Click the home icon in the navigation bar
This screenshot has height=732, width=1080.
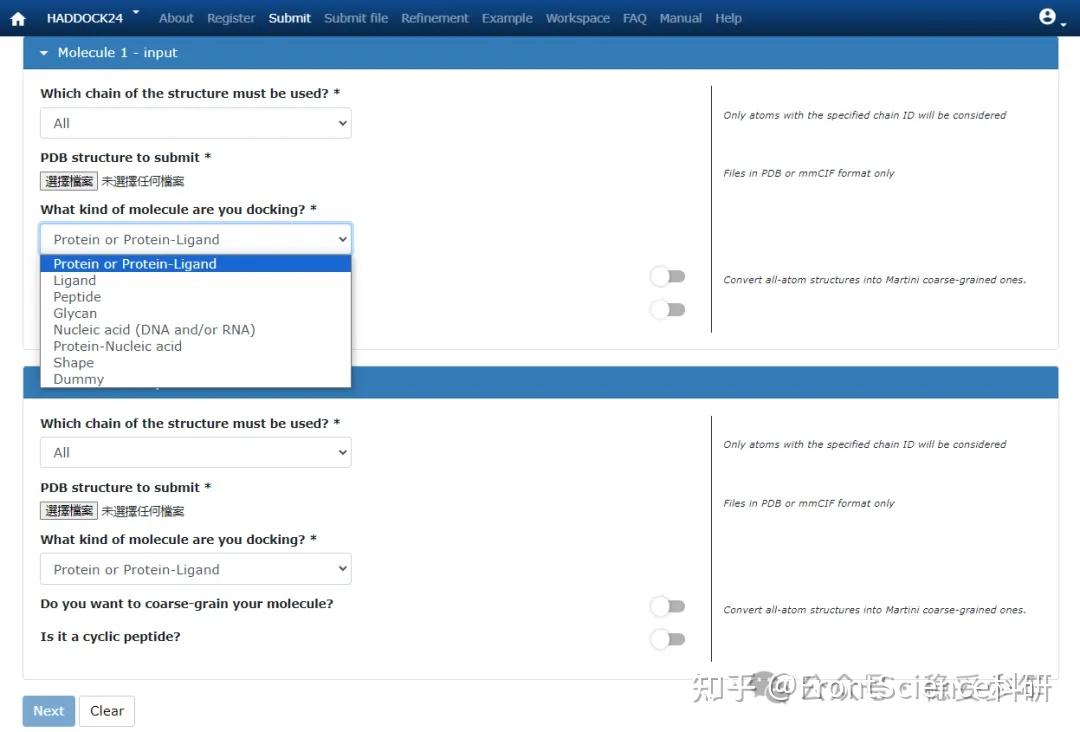(18, 17)
